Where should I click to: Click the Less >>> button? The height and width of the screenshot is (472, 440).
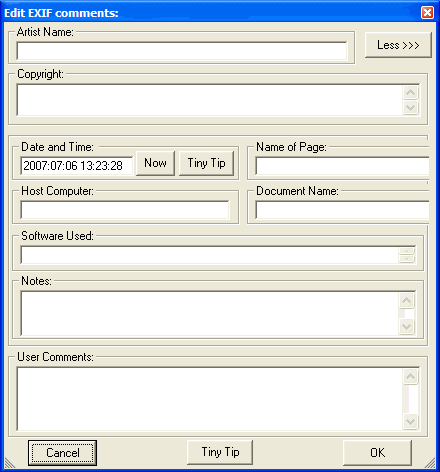pyautogui.click(x=398, y=45)
